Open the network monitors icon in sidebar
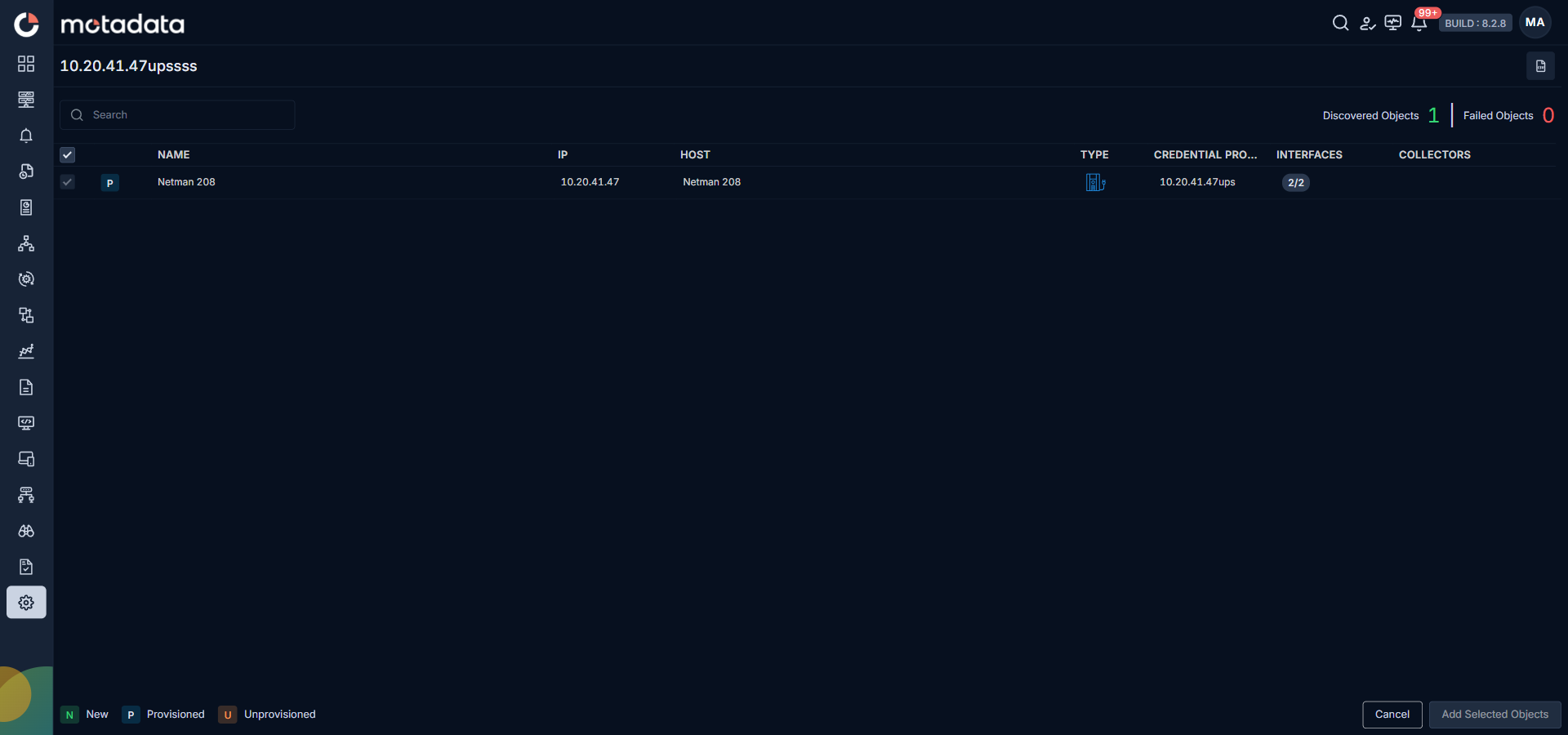 [x=26, y=100]
